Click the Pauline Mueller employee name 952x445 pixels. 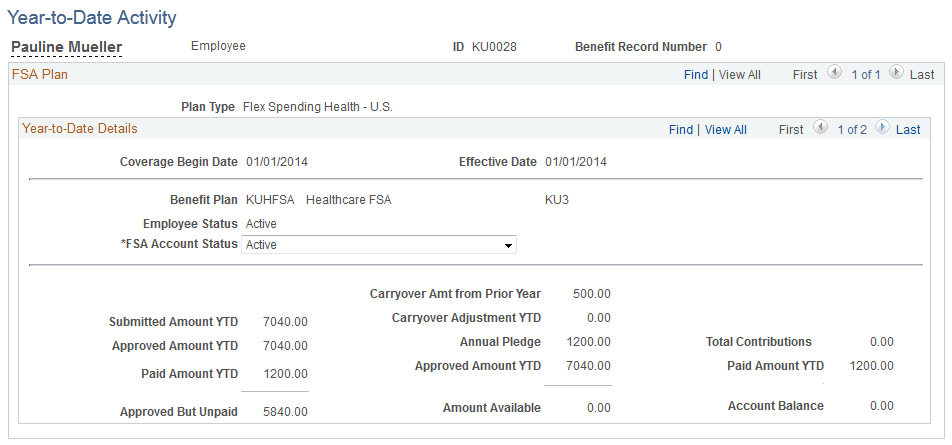pos(66,47)
